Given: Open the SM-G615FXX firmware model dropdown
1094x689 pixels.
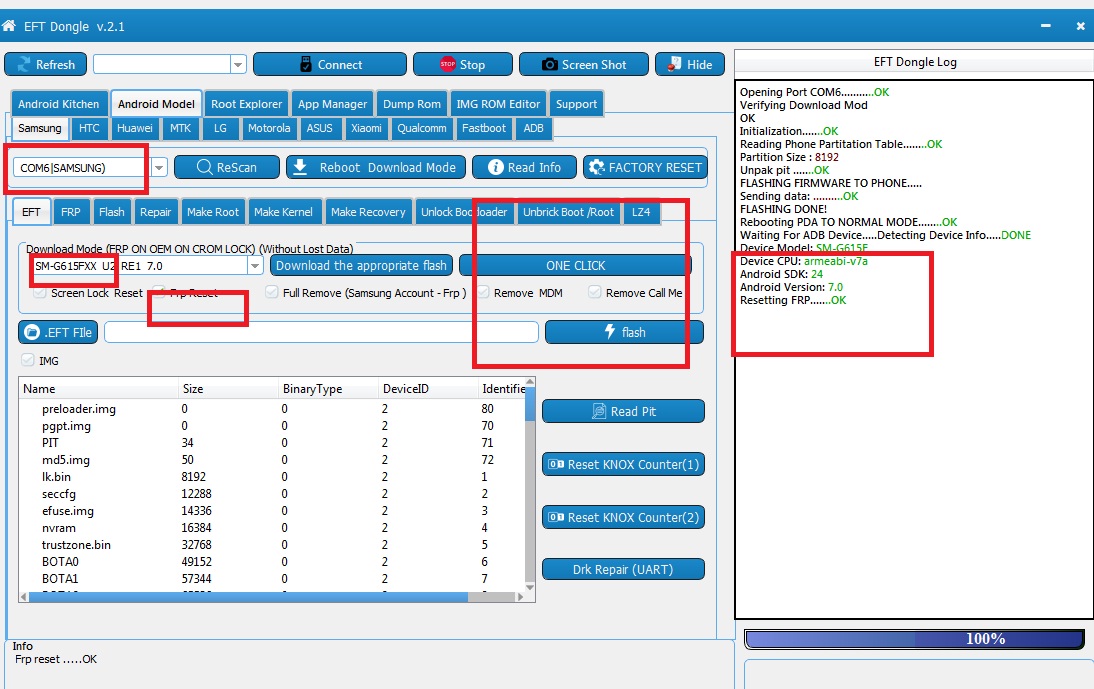Looking at the screenshot, I should coord(255,266).
